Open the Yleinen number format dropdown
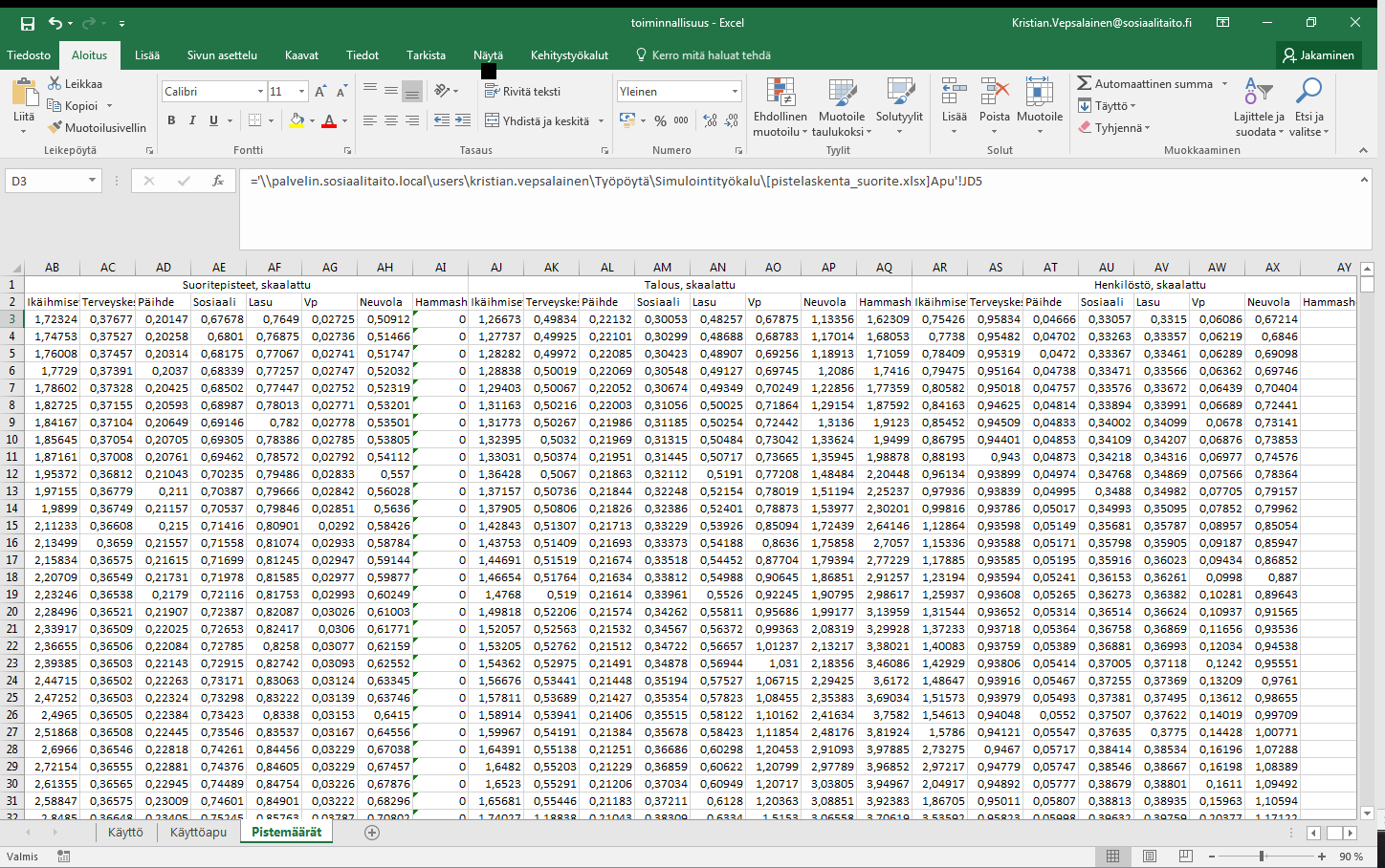 click(735, 92)
